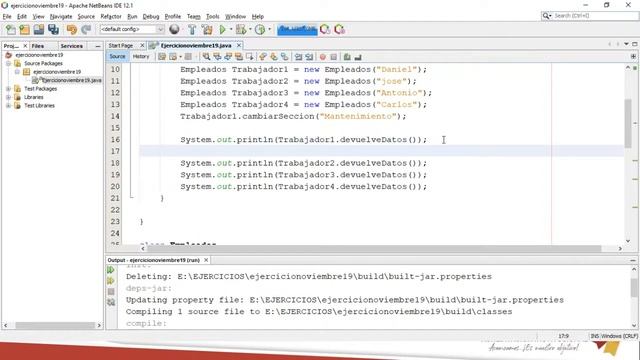Click the Shift Line Left icon
Image resolution: width=640 pixels, height=360 pixels.
298,57
